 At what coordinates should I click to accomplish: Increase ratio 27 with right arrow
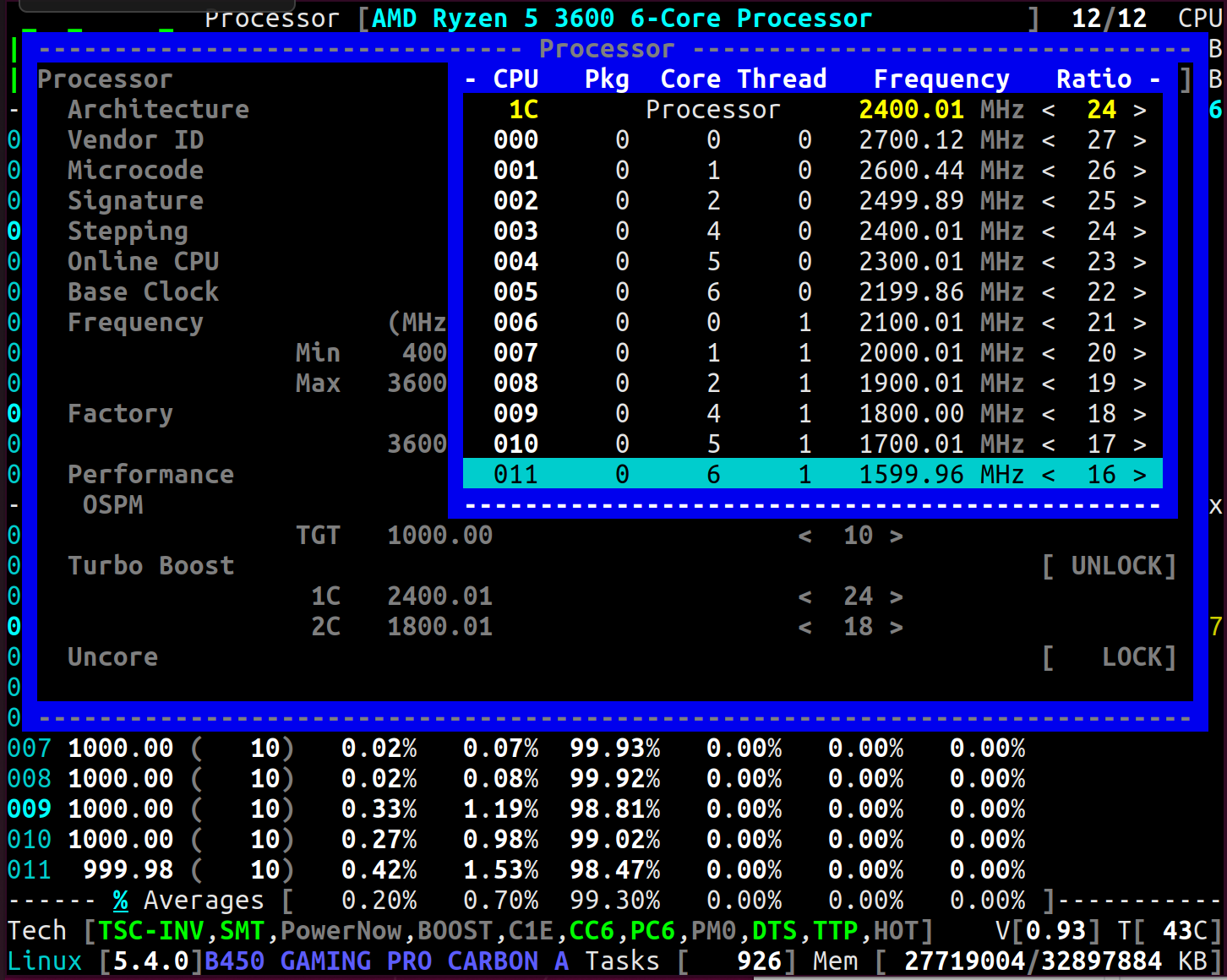click(1140, 140)
